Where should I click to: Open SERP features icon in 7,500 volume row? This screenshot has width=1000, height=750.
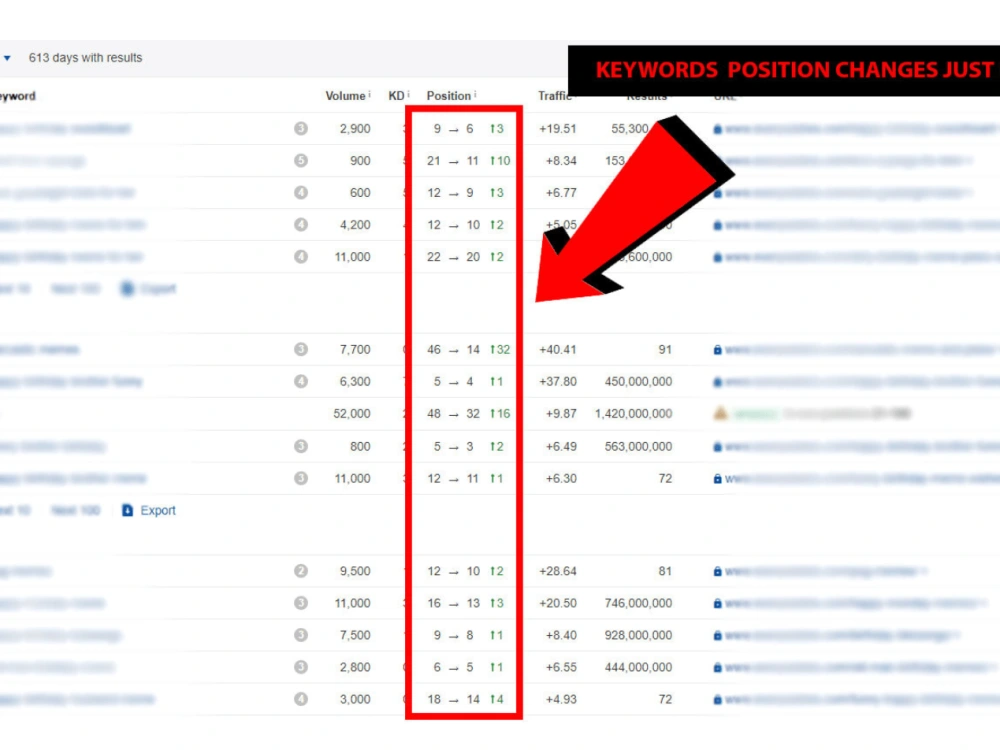pos(301,635)
